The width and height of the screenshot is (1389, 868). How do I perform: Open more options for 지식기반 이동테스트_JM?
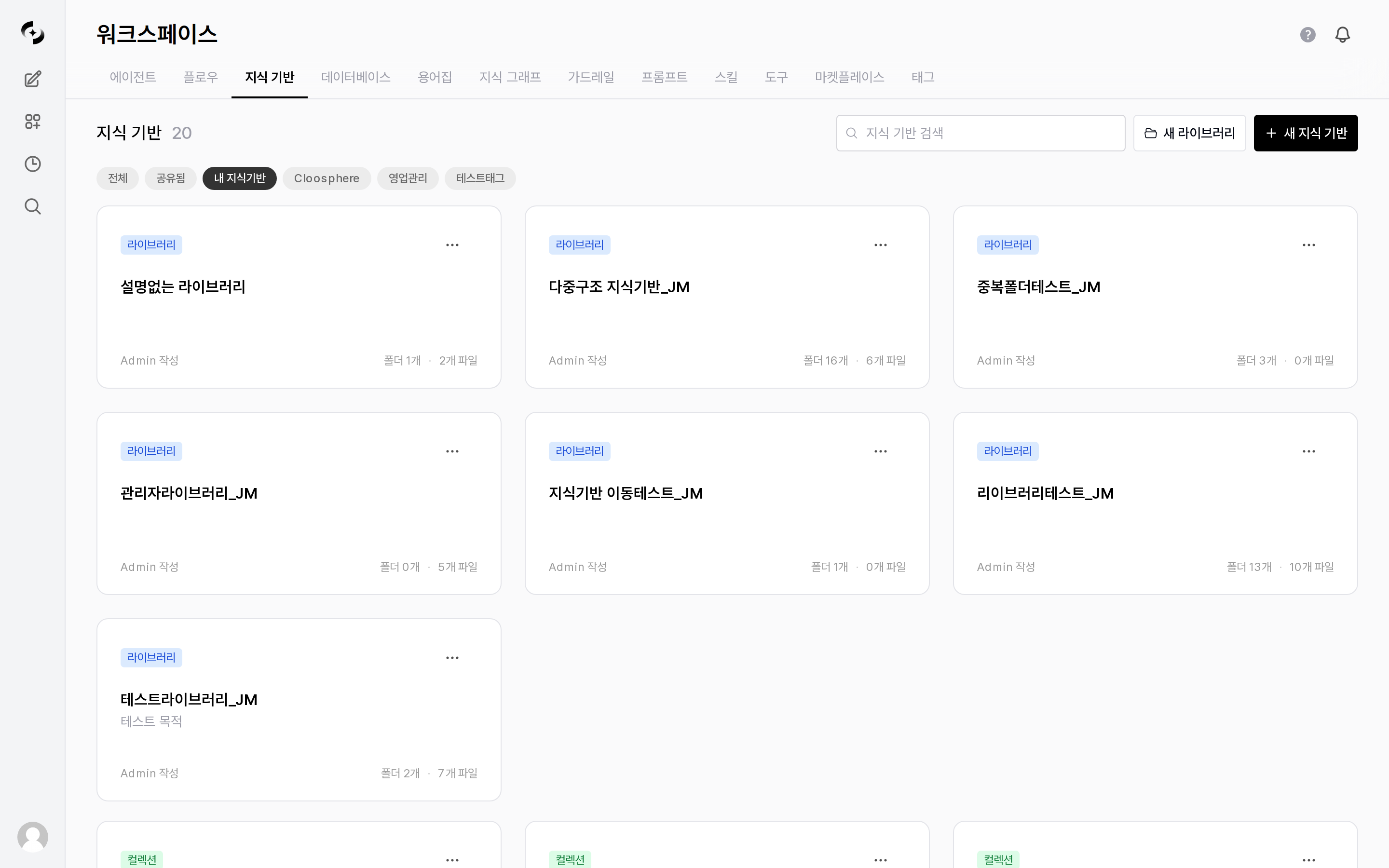click(881, 451)
